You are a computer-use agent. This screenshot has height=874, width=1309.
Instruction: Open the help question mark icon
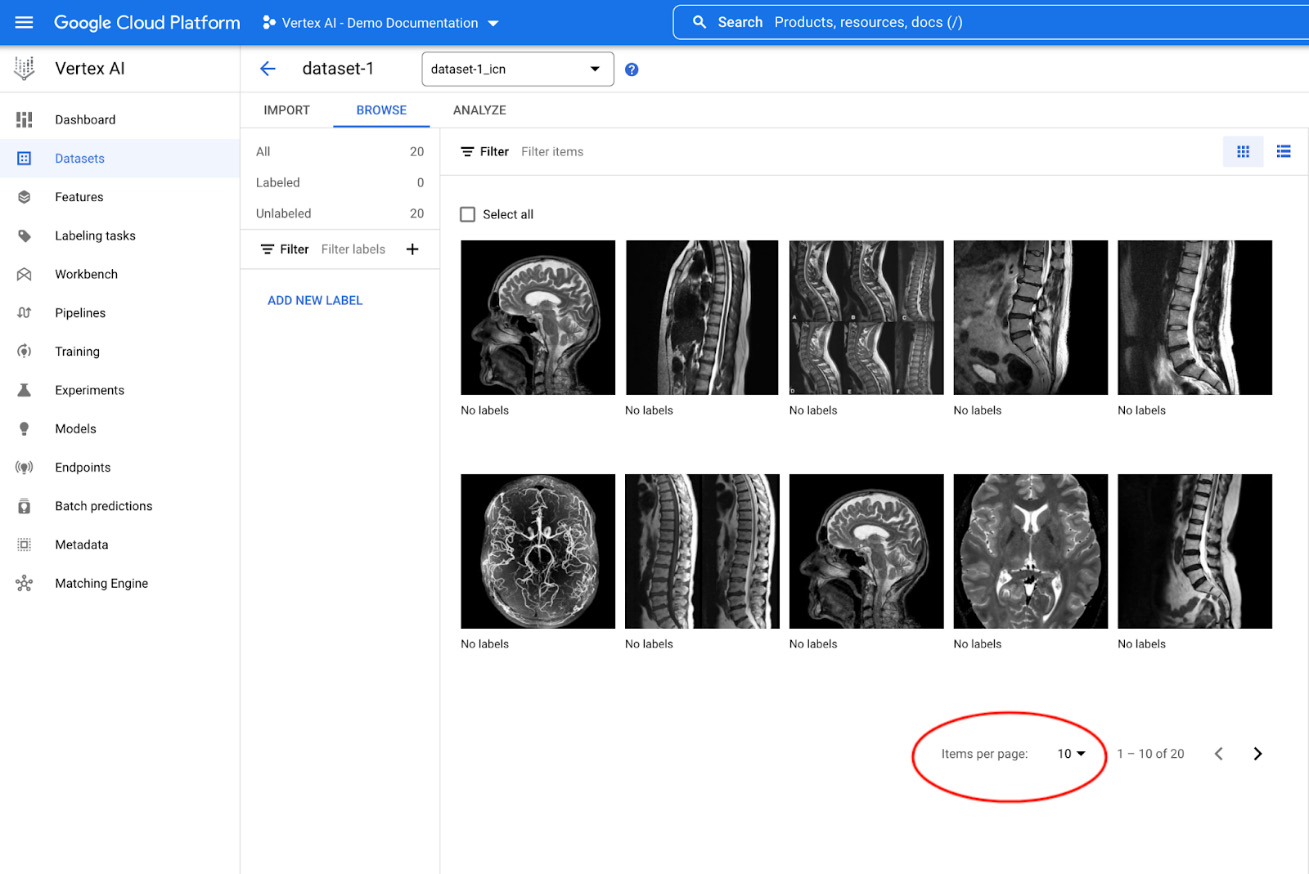(x=632, y=70)
